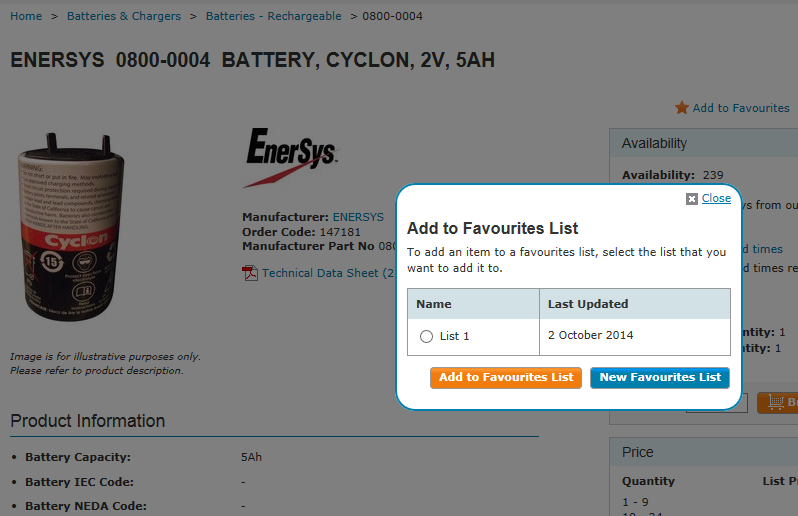The width and height of the screenshot is (798, 516).
Task: Click the EnerSys manufacturer logo
Action: (291, 157)
